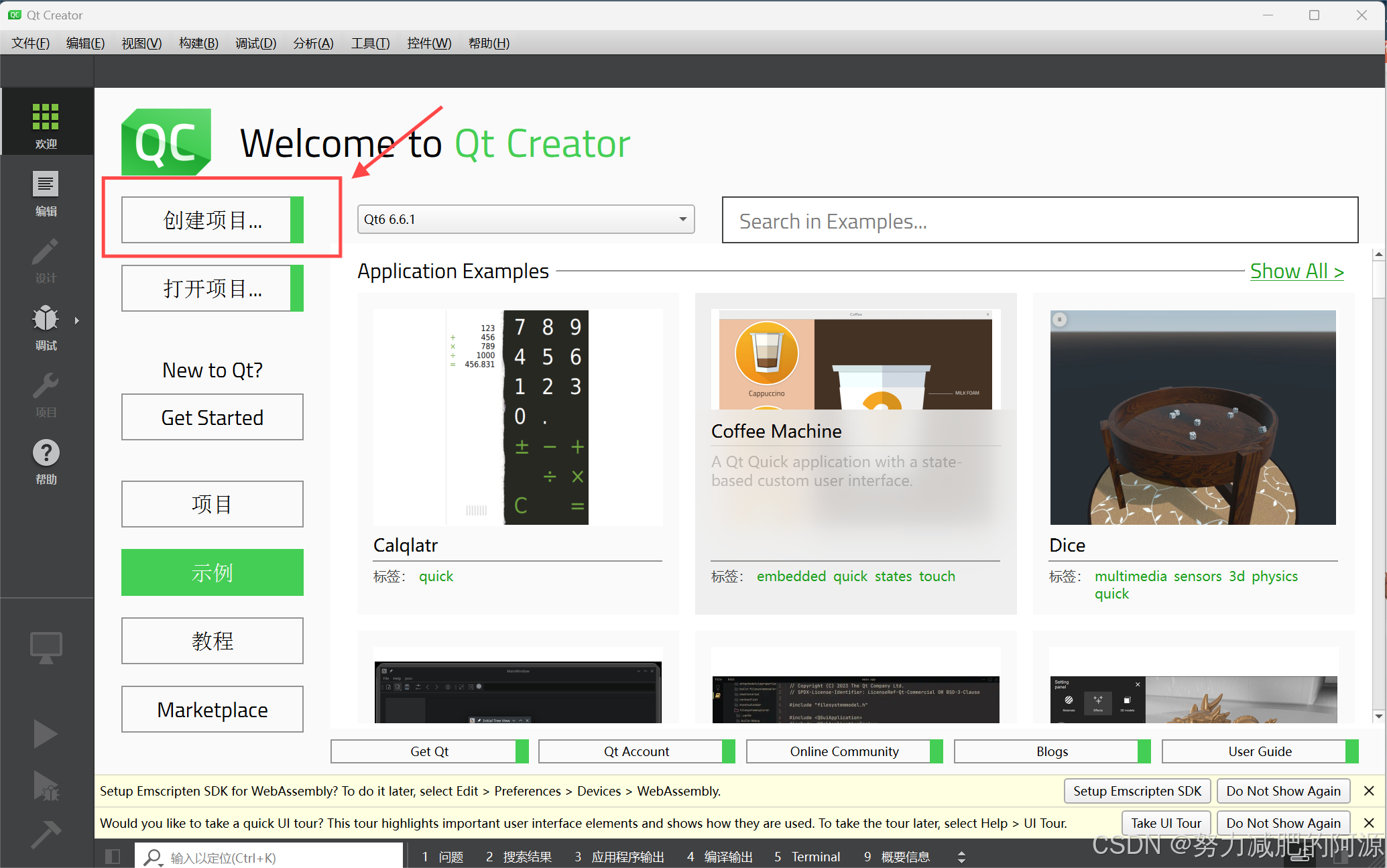Image resolution: width=1387 pixels, height=868 pixels.
Task: Click 创建项目... to create a project
Action: pos(213,220)
